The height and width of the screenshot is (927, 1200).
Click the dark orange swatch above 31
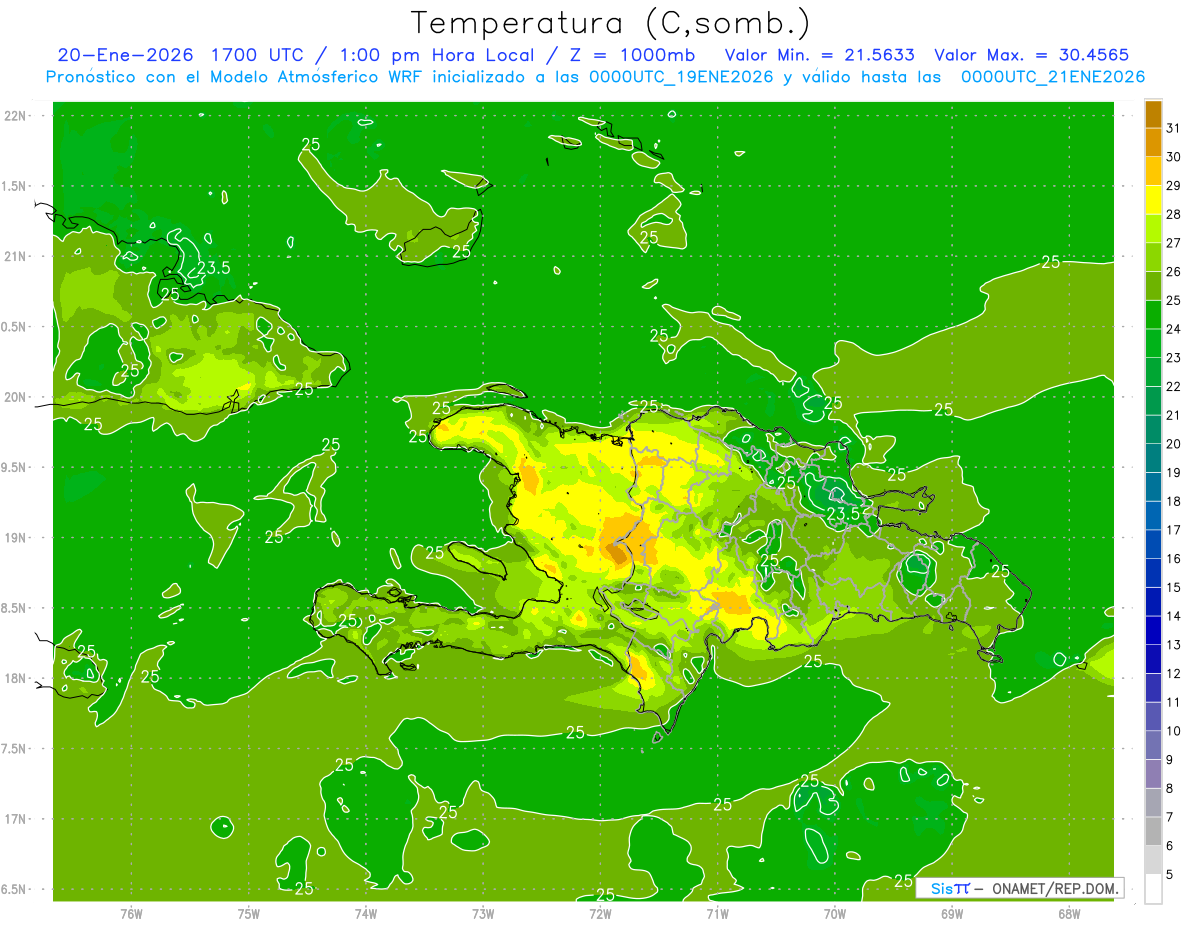coord(1153,114)
